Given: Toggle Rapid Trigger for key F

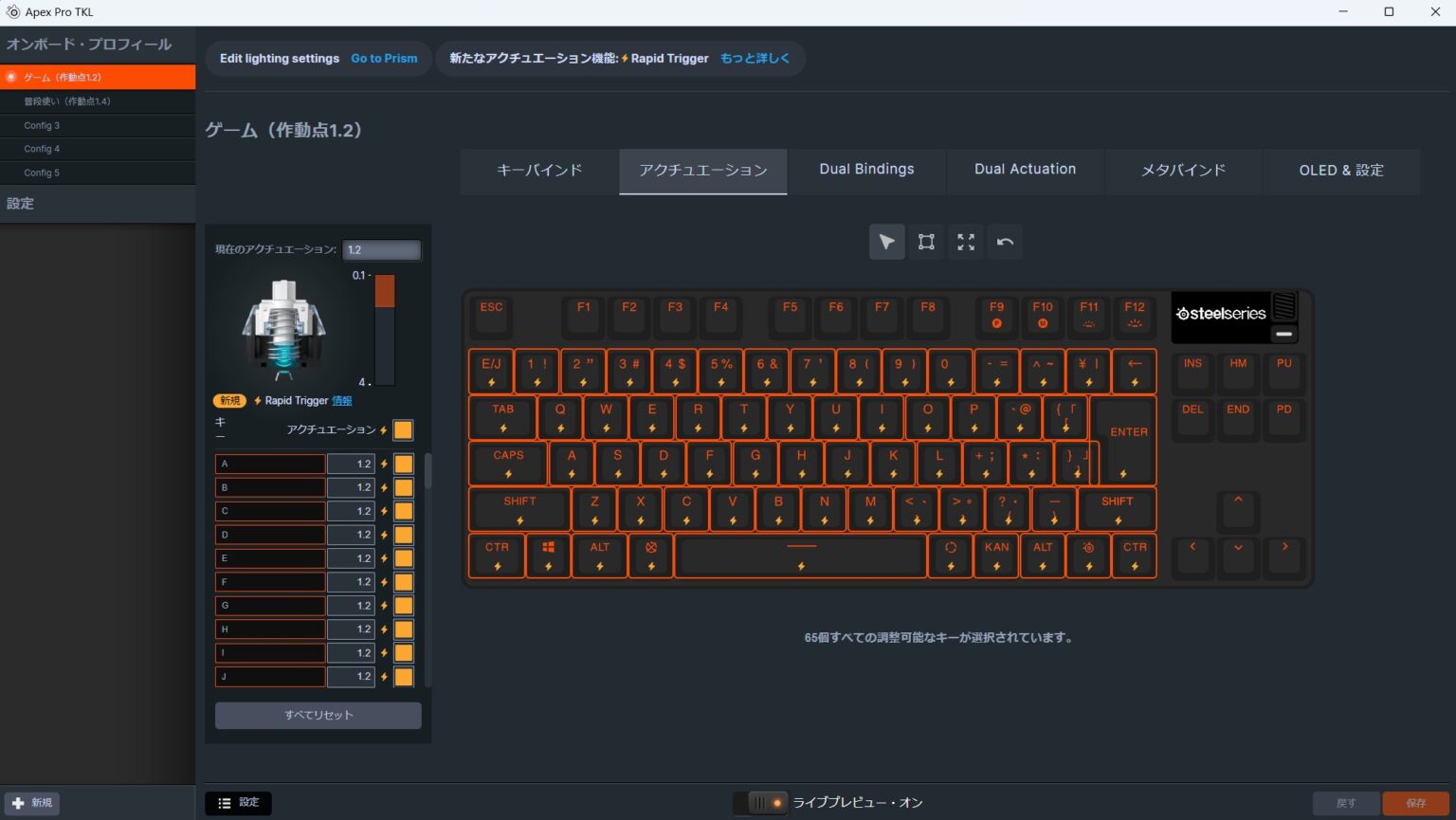Looking at the screenshot, I should [404, 582].
